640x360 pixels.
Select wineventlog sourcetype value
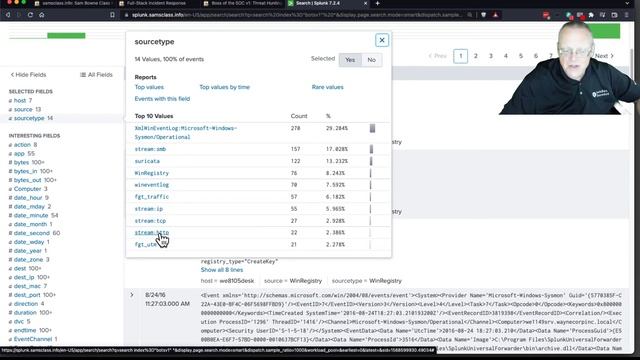(151, 185)
